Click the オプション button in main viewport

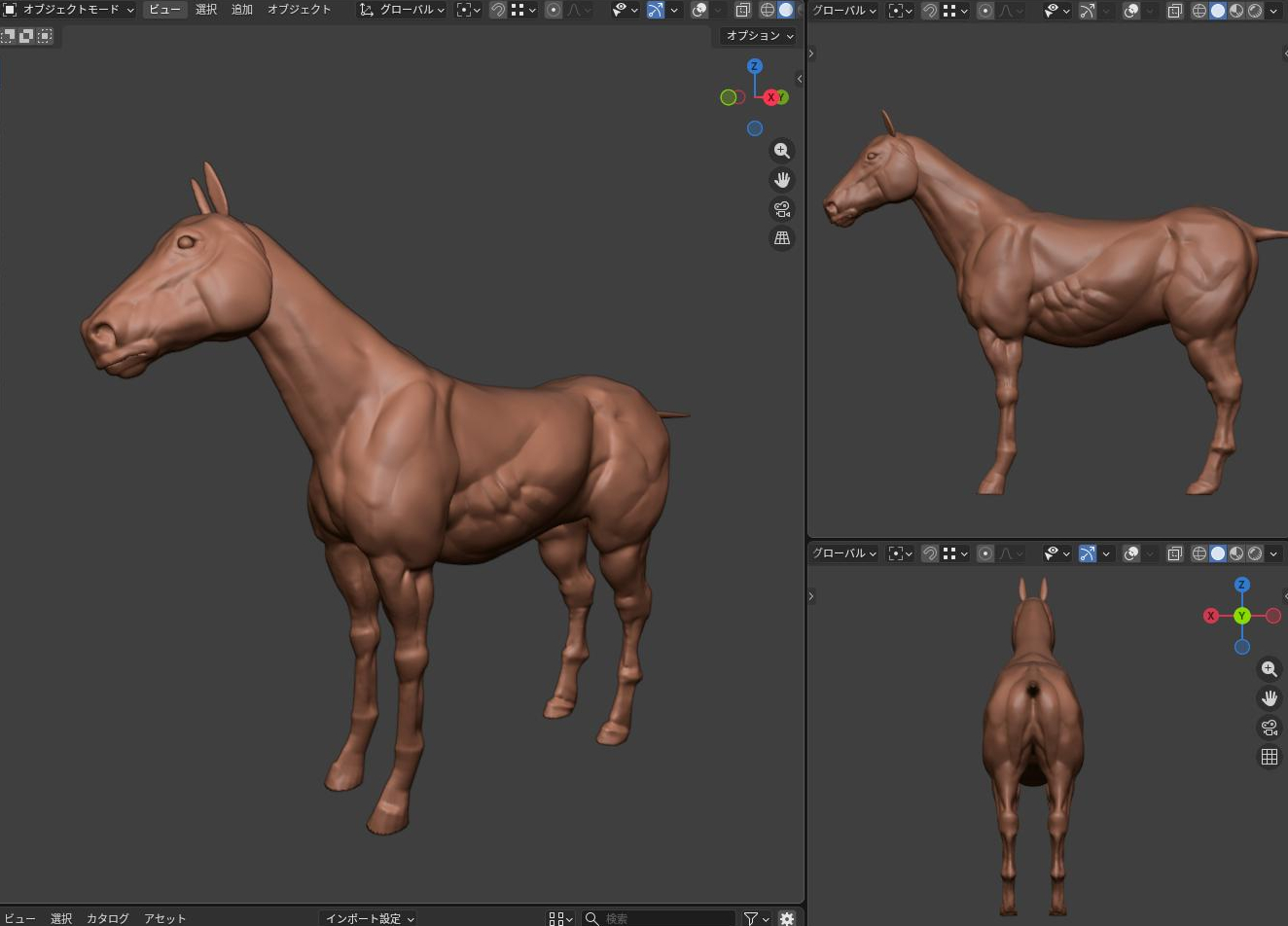coord(759,35)
